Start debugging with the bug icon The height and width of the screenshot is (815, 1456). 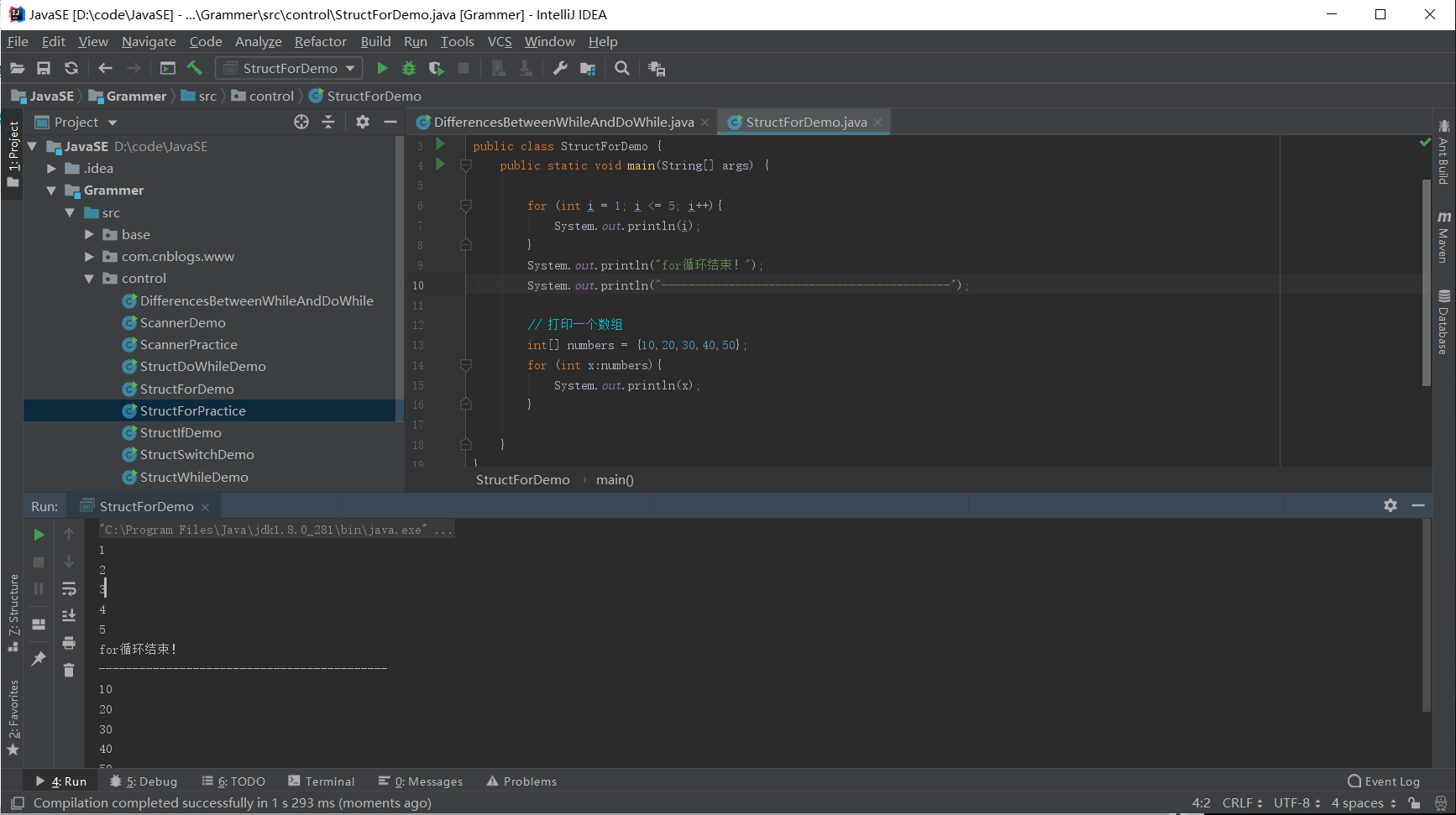(409, 68)
